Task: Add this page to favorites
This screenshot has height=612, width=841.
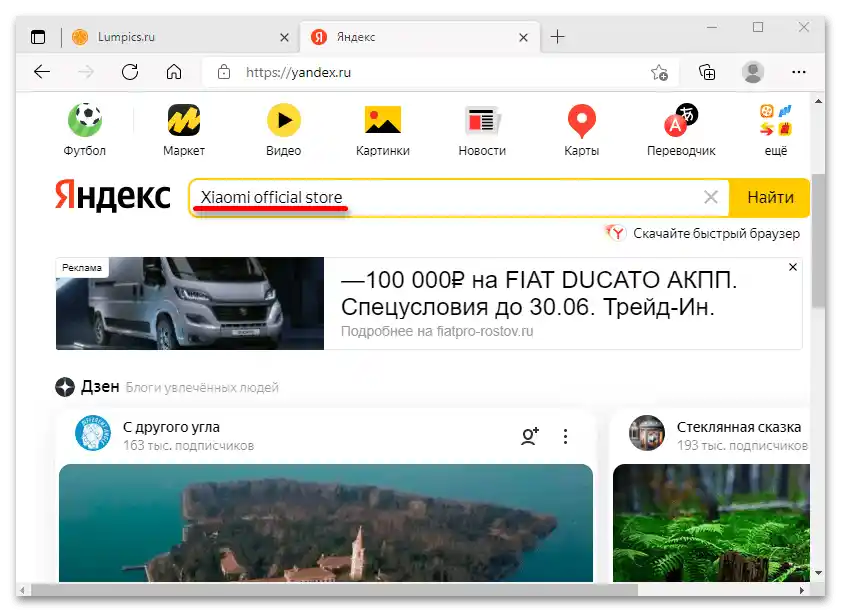Action: [659, 72]
